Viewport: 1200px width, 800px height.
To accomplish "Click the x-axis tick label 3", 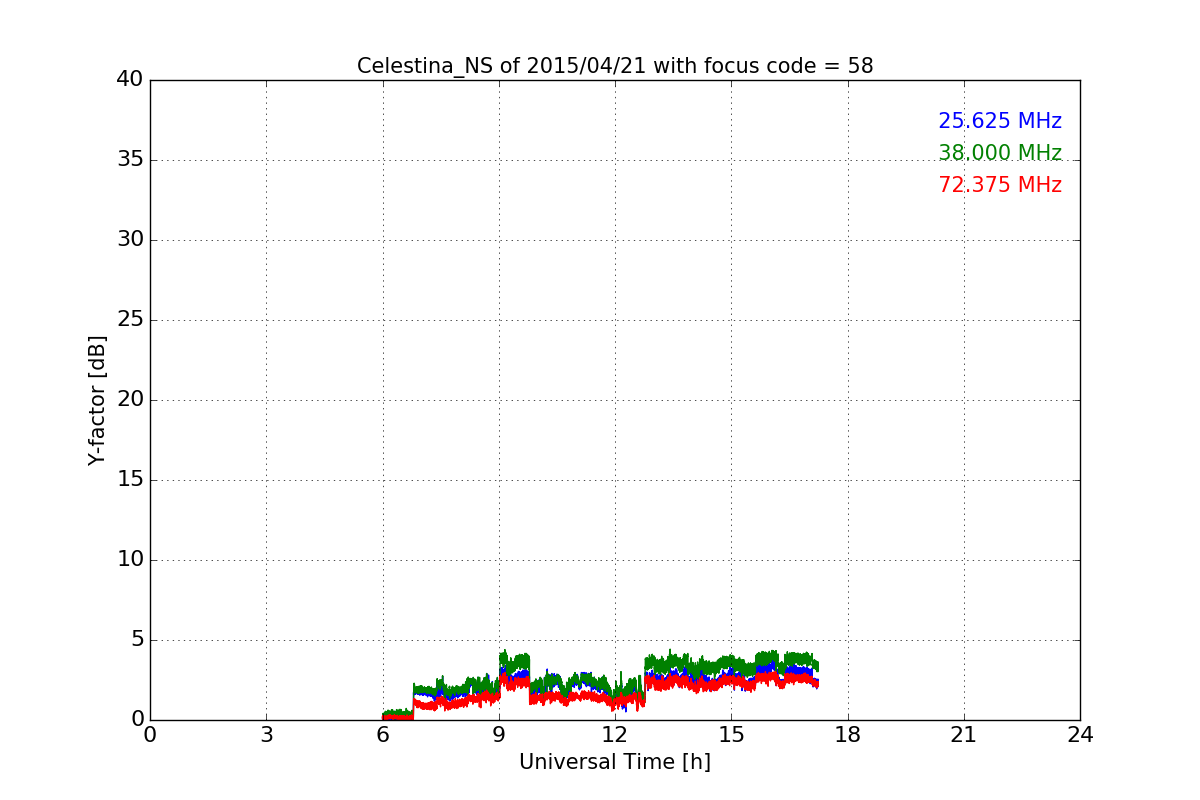I will click(266, 735).
